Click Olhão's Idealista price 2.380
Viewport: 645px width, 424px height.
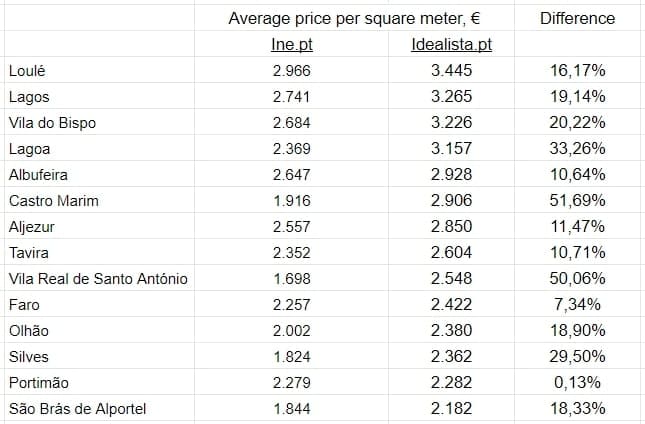[x=451, y=331]
